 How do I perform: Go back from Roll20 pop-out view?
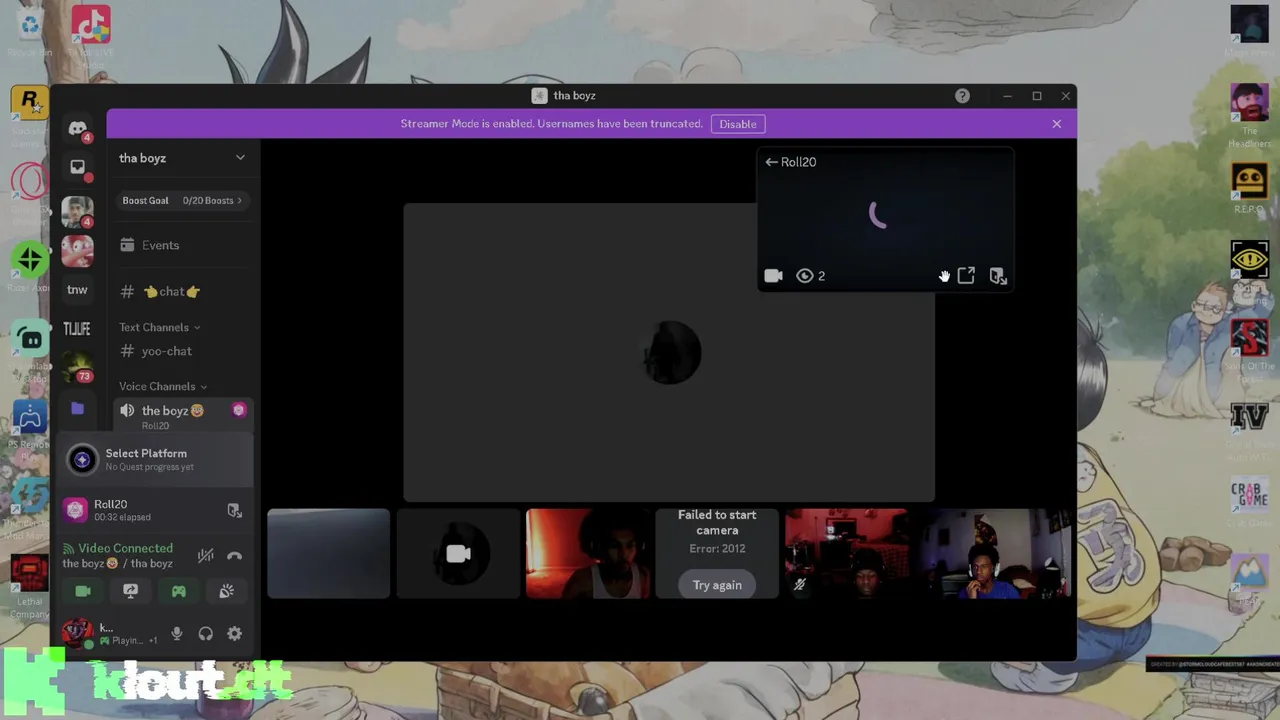pyautogui.click(x=771, y=162)
